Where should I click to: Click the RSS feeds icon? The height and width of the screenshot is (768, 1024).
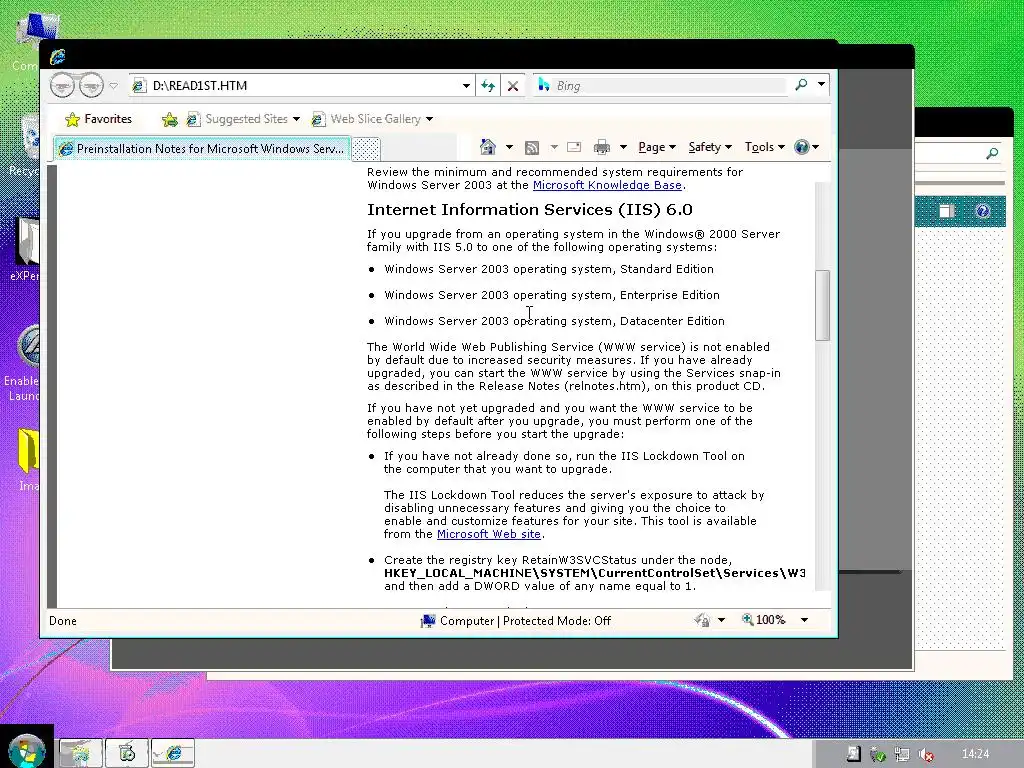tap(532, 148)
